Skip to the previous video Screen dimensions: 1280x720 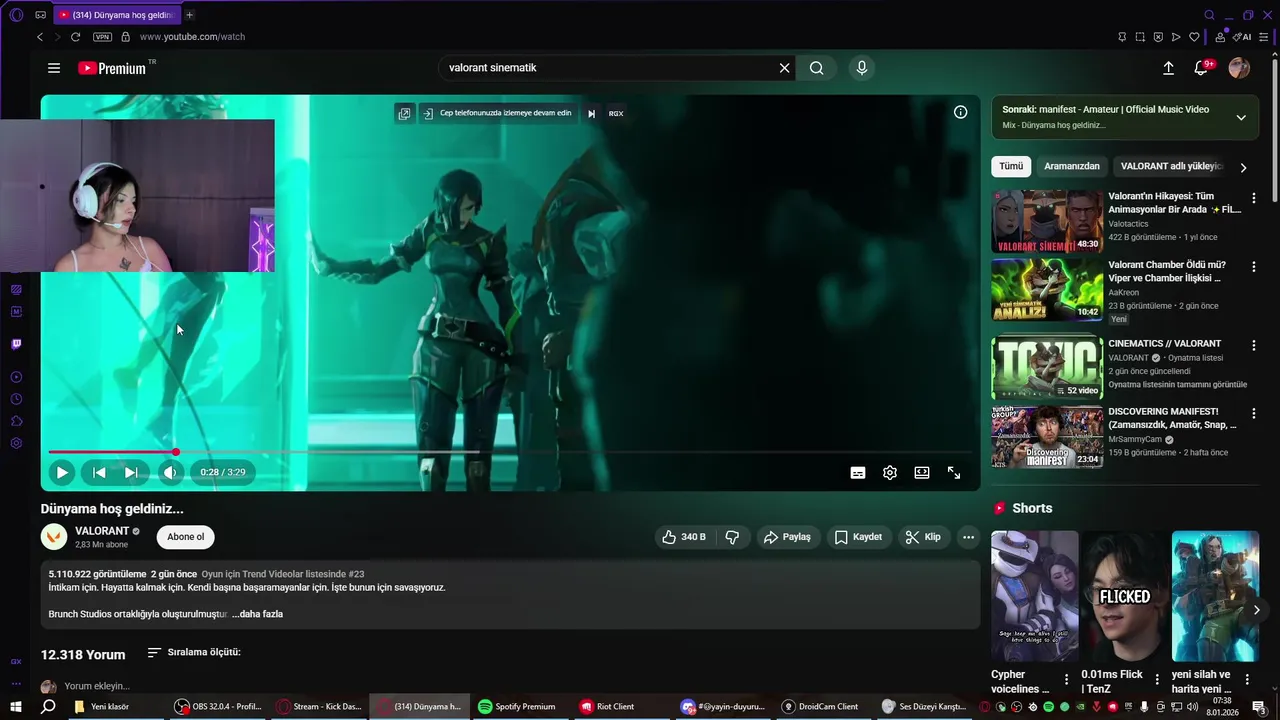[x=99, y=472]
